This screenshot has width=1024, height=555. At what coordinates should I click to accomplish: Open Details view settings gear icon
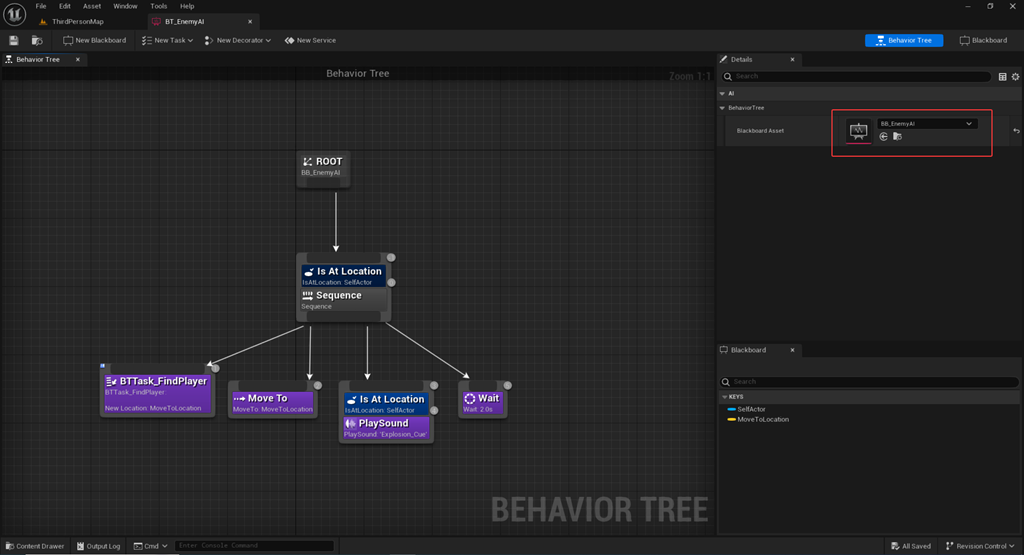(x=1016, y=77)
